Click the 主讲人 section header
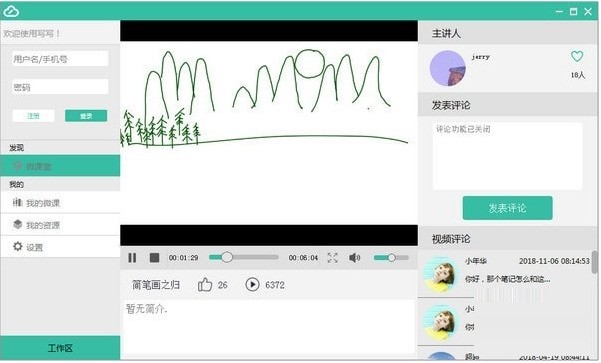Image resolution: width=601 pixels, height=363 pixels. [507, 33]
